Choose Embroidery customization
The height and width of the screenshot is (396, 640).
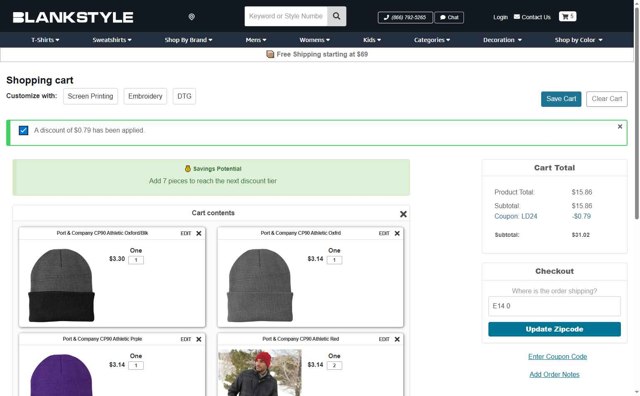pyautogui.click(x=145, y=96)
